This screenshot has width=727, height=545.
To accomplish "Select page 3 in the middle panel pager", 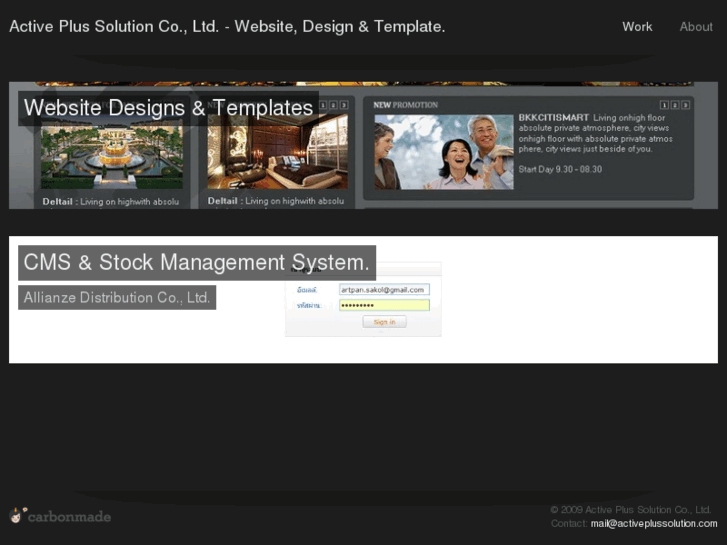I will click(344, 105).
